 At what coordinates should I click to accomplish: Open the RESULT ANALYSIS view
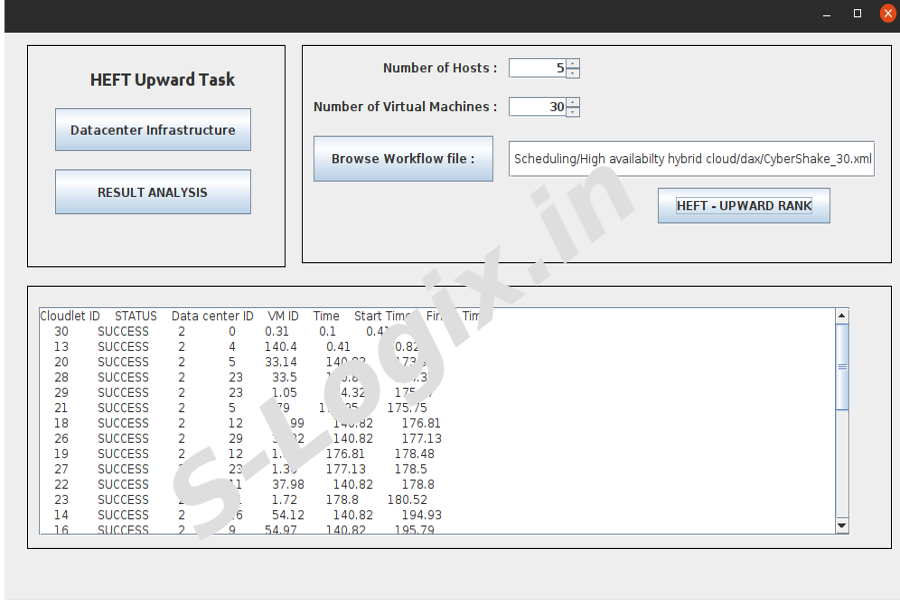pos(152,191)
